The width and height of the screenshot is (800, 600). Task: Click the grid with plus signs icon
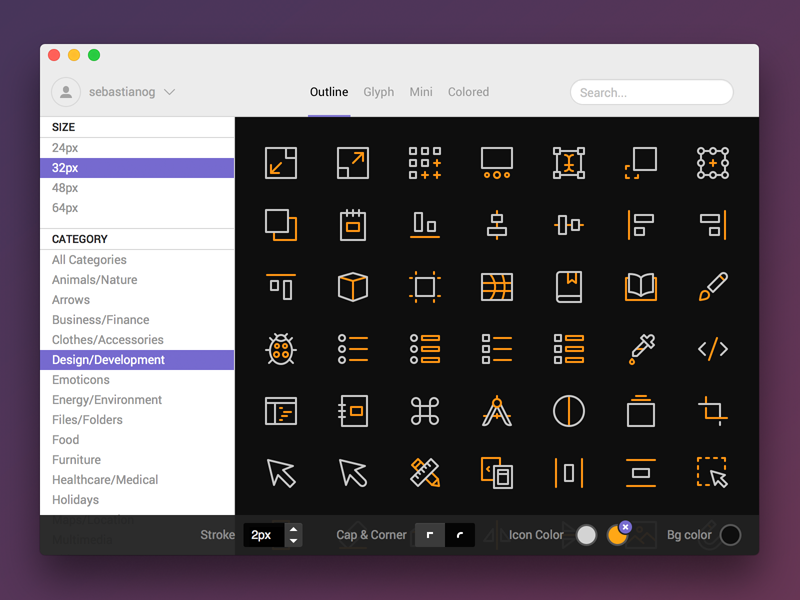(x=425, y=163)
